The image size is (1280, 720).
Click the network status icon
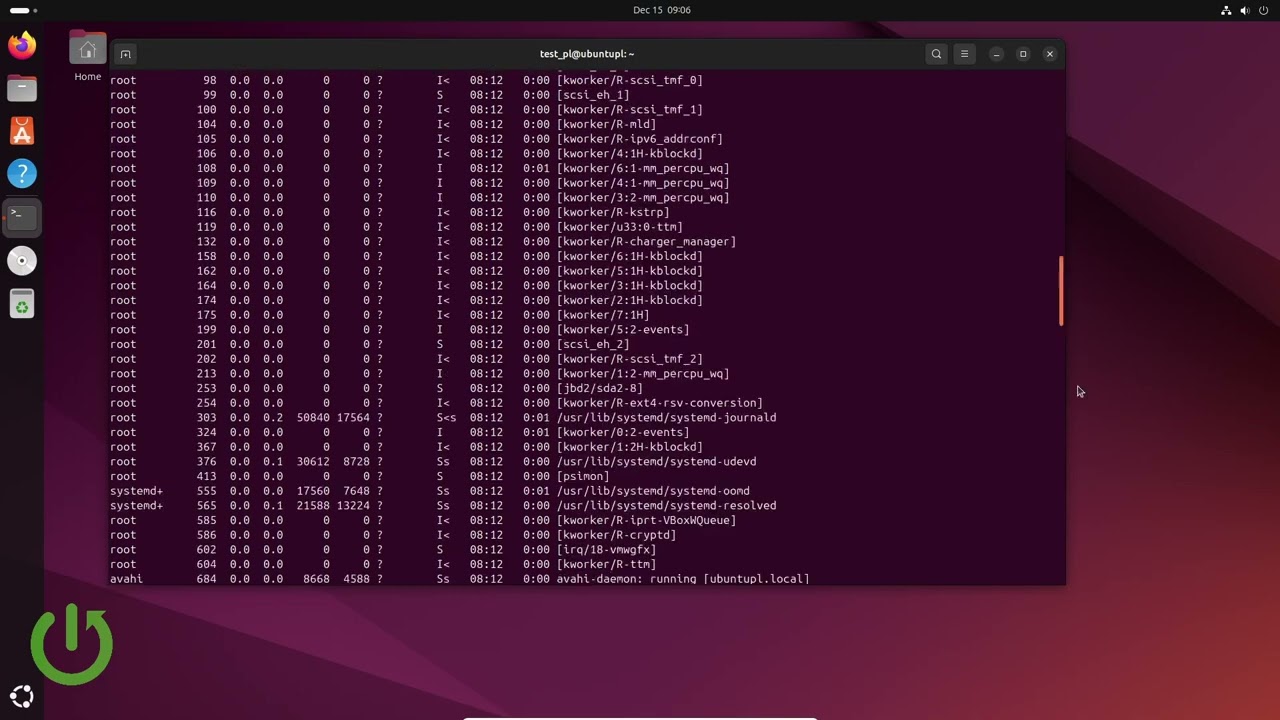pos(1227,10)
